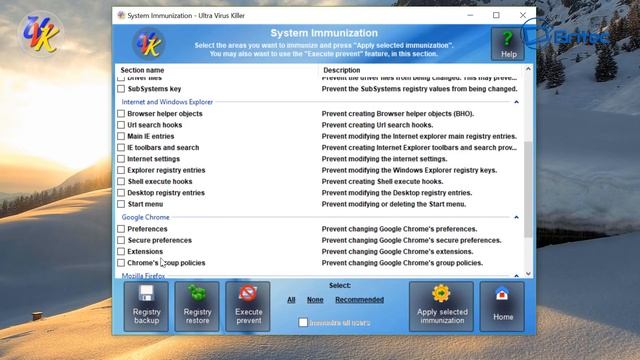This screenshot has height=360, width=640.
Task: Check the SubSystems key checkbox
Action: tap(121, 89)
